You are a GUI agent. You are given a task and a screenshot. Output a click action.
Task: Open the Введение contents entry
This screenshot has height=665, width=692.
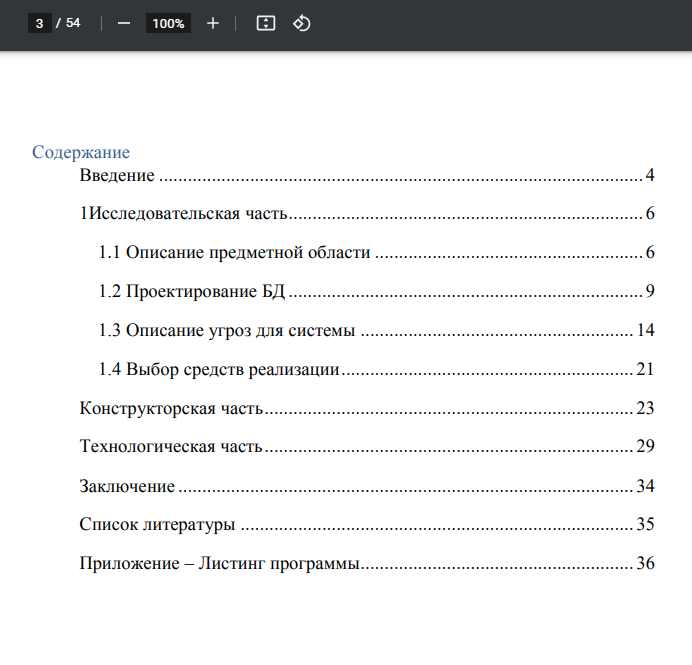click(x=367, y=175)
